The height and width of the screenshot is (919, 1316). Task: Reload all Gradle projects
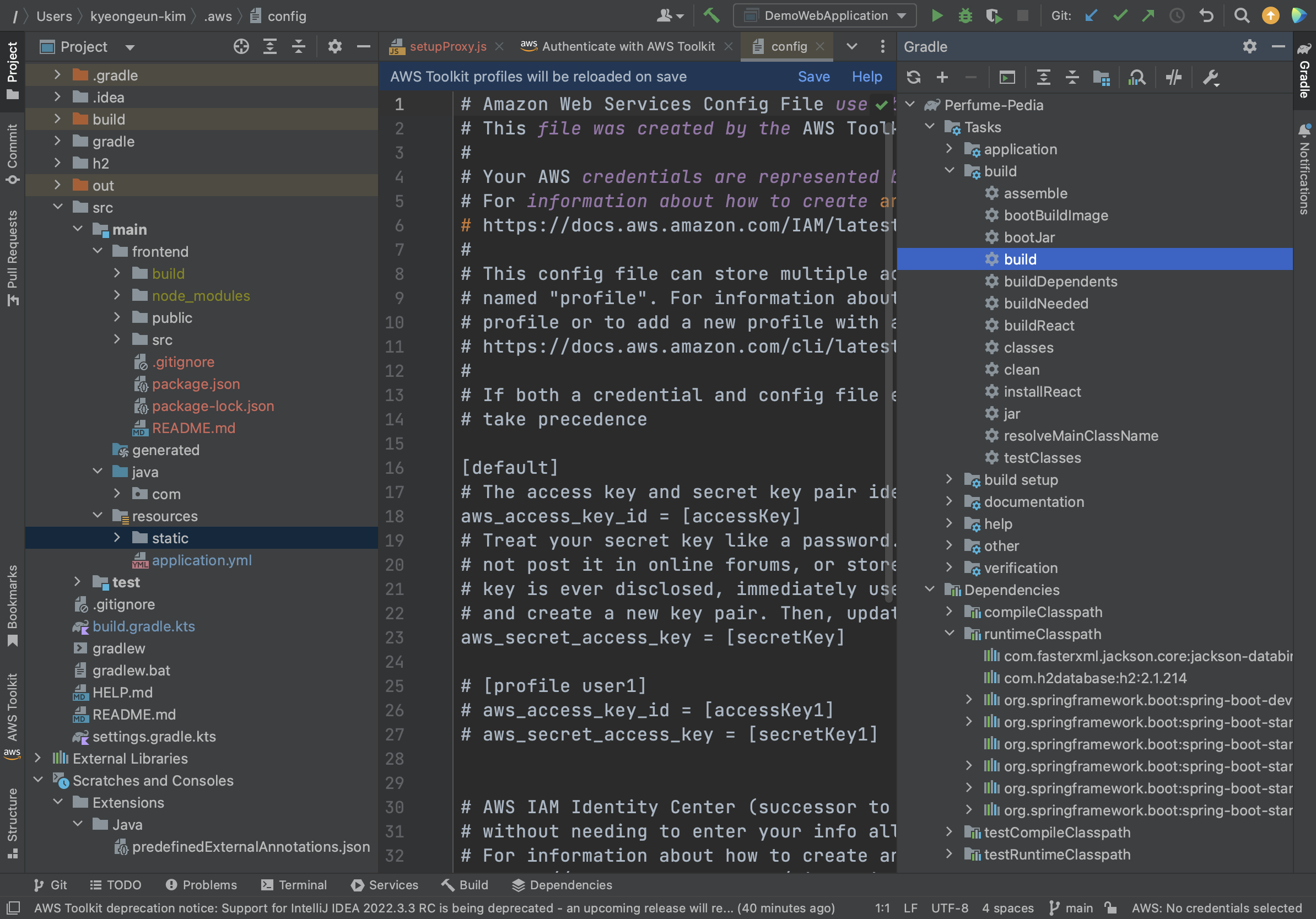coord(914,77)
